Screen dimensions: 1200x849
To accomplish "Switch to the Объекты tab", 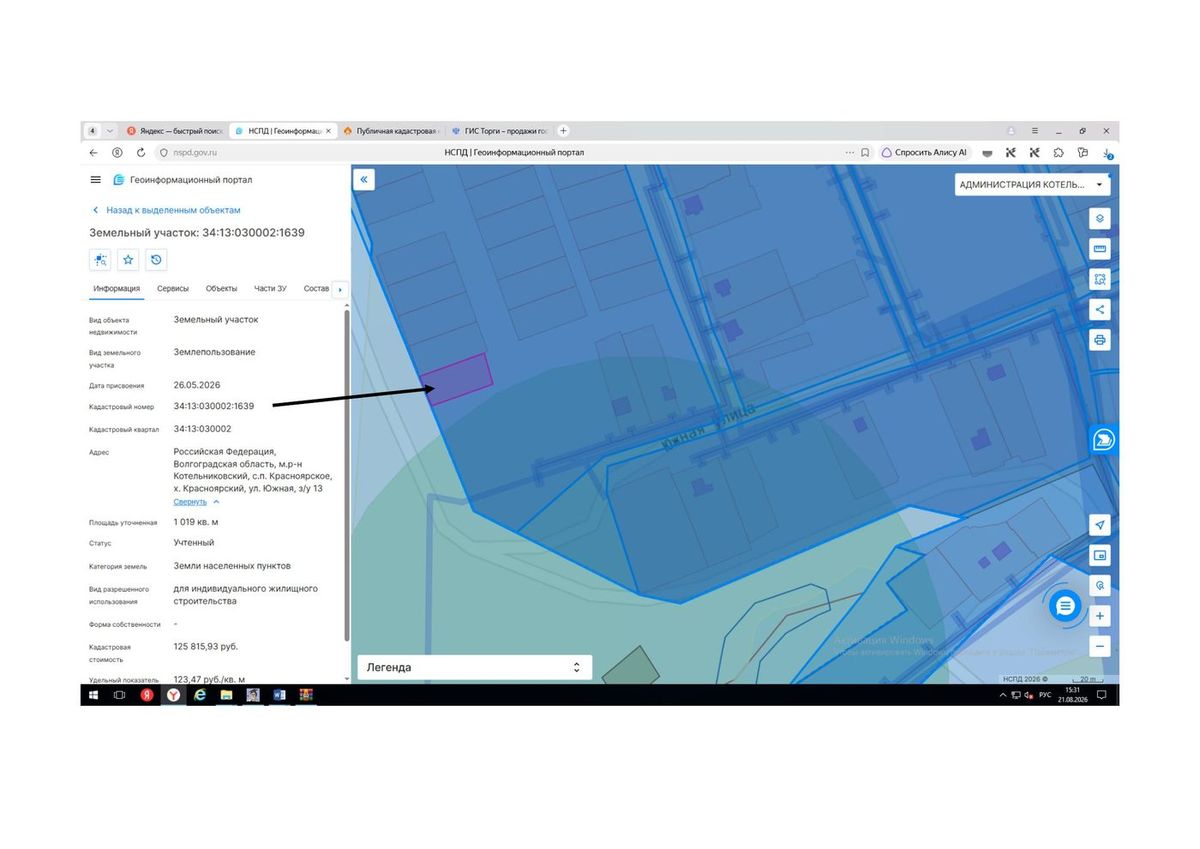I will coord(221,289).
